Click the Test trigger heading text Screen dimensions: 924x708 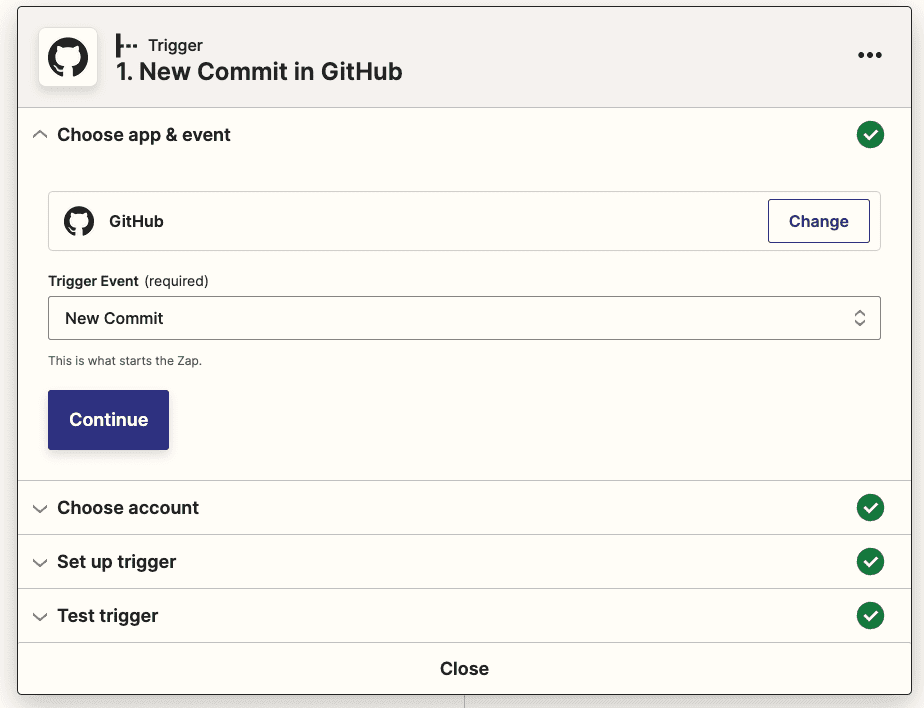pyautogui.click(x=108, y=616)
